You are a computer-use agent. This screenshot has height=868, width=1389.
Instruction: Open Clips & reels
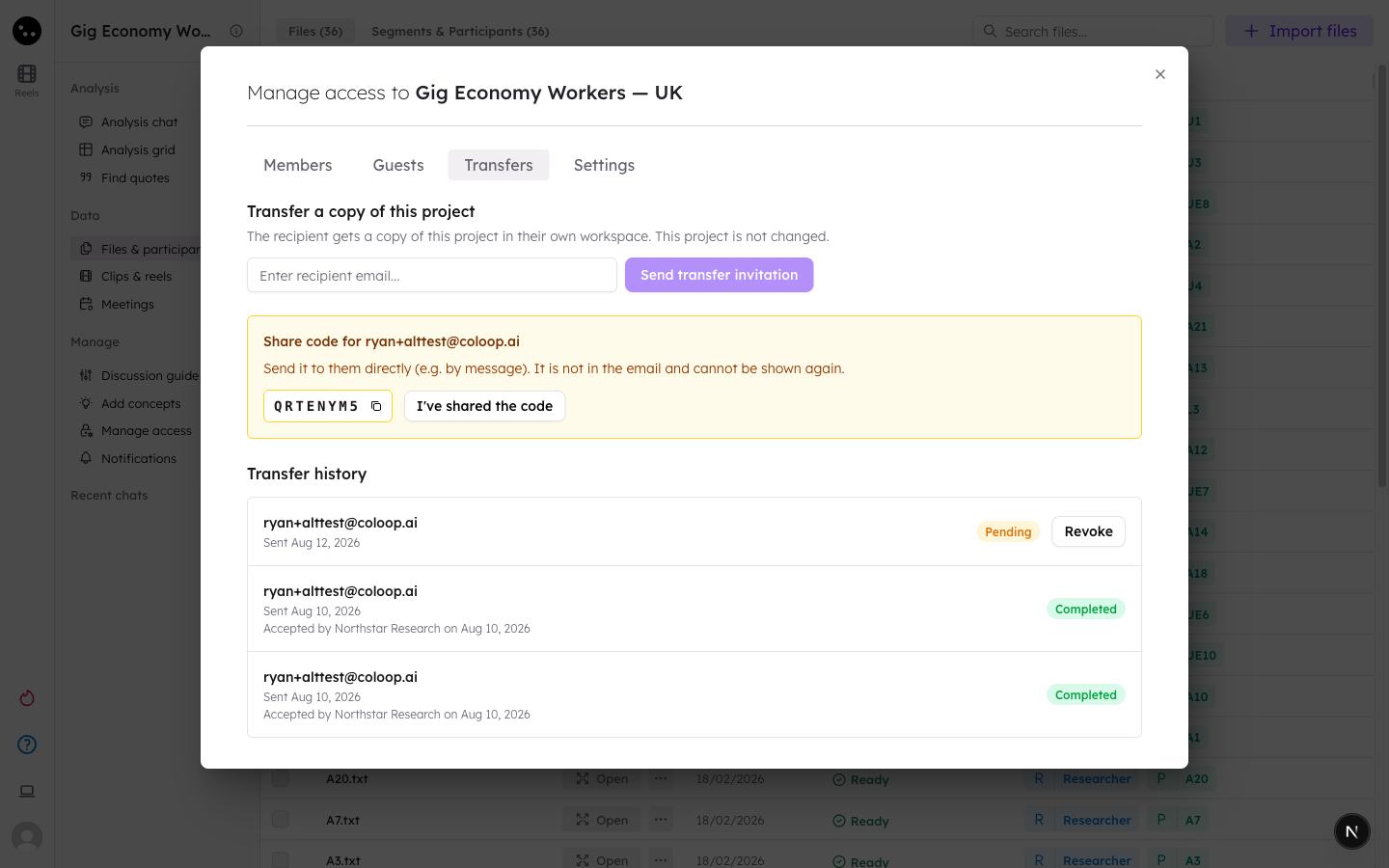tap(136, 276)
